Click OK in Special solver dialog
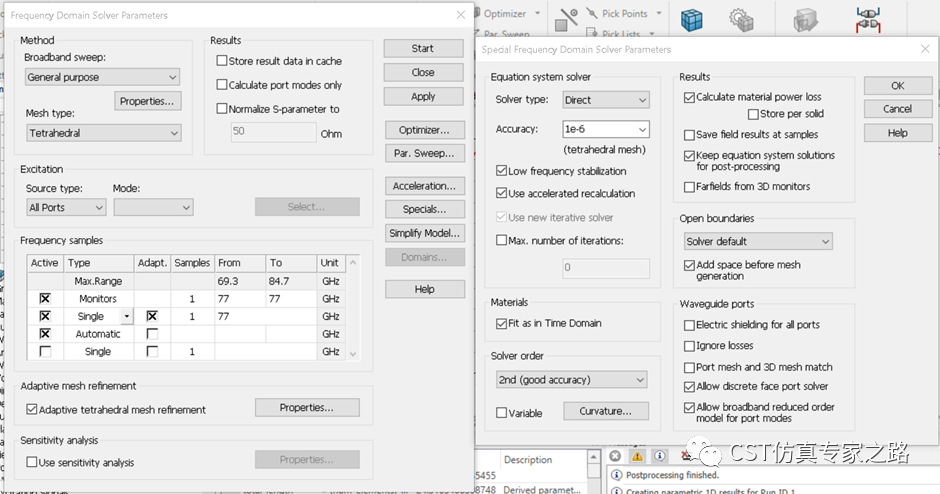 tap(897, 86)
